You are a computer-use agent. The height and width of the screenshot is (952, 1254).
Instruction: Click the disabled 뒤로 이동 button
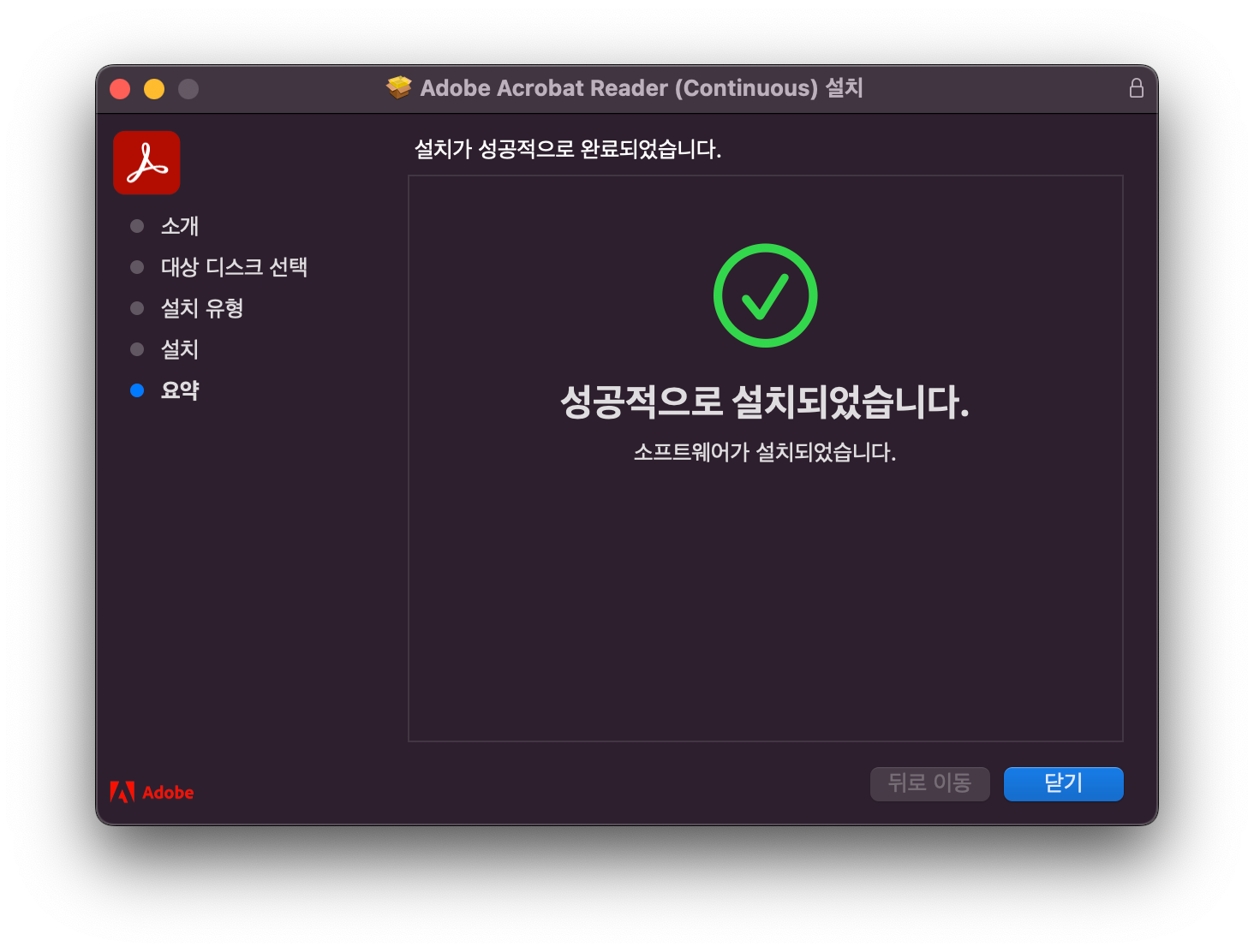pos(929,783)
